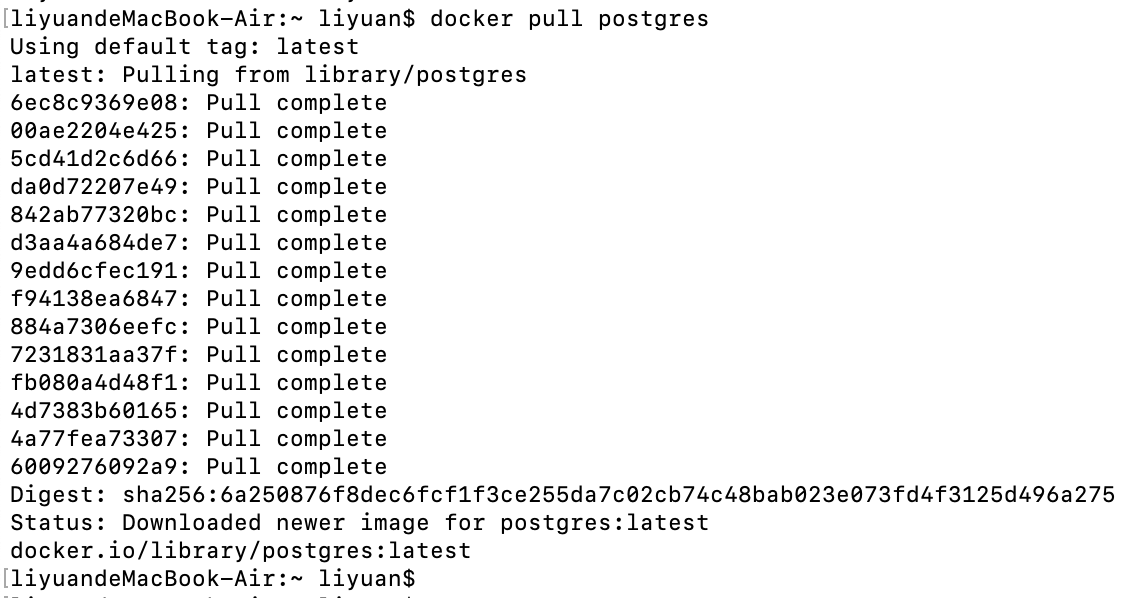Click layer ID 7231831aa37f

coord(101,355)
